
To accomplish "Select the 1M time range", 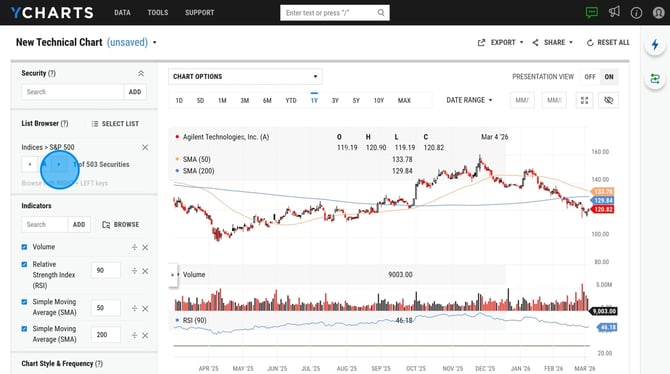I will [x=222, y=100].
